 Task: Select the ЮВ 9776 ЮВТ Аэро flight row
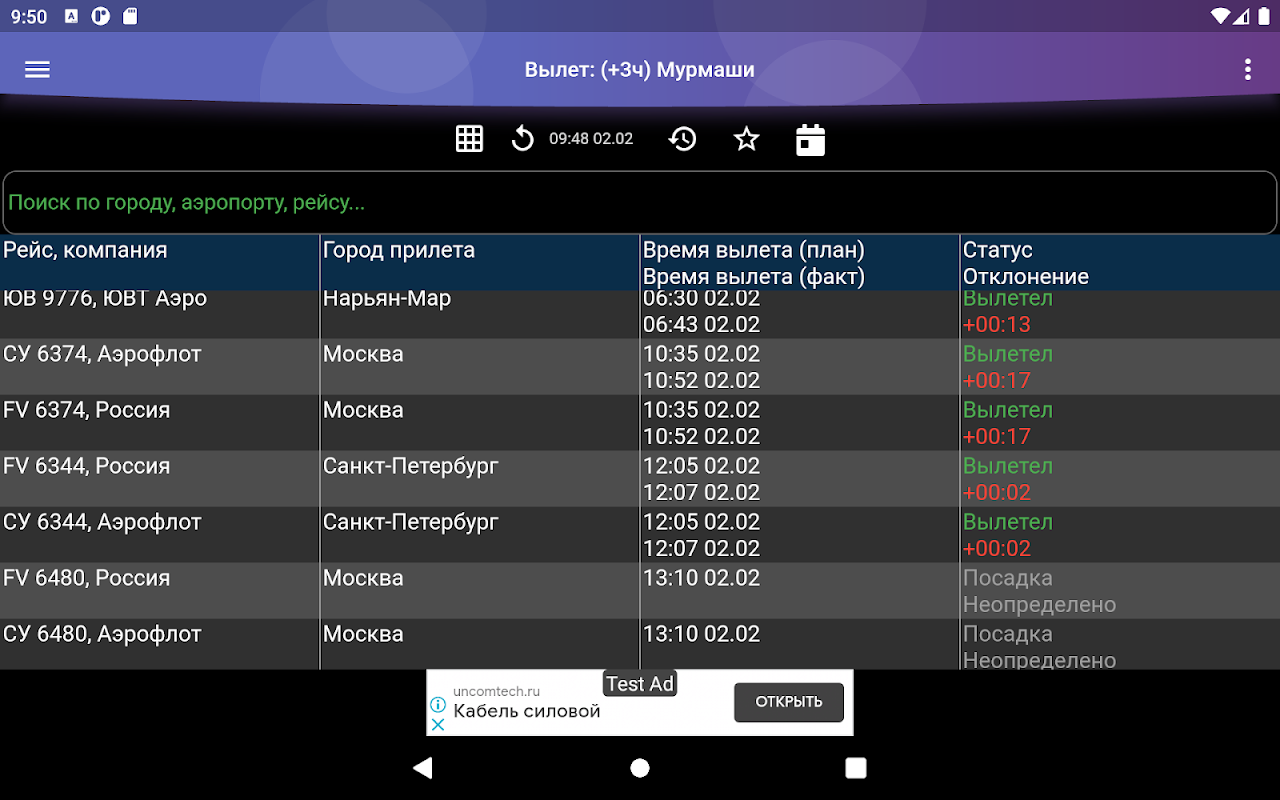(x=640, y=314)
